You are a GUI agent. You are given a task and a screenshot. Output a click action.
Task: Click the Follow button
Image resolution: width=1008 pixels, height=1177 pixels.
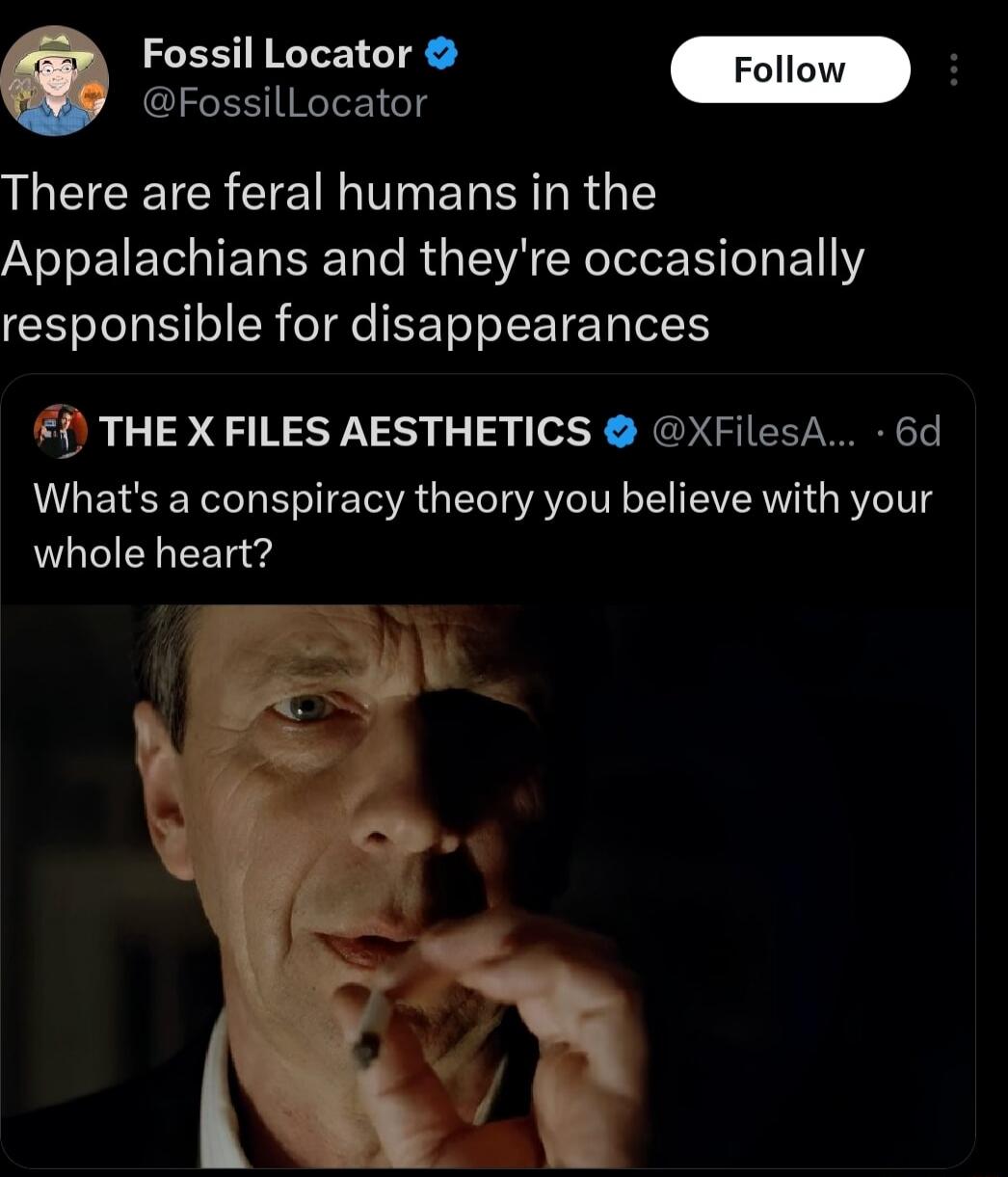click(789, 69)
